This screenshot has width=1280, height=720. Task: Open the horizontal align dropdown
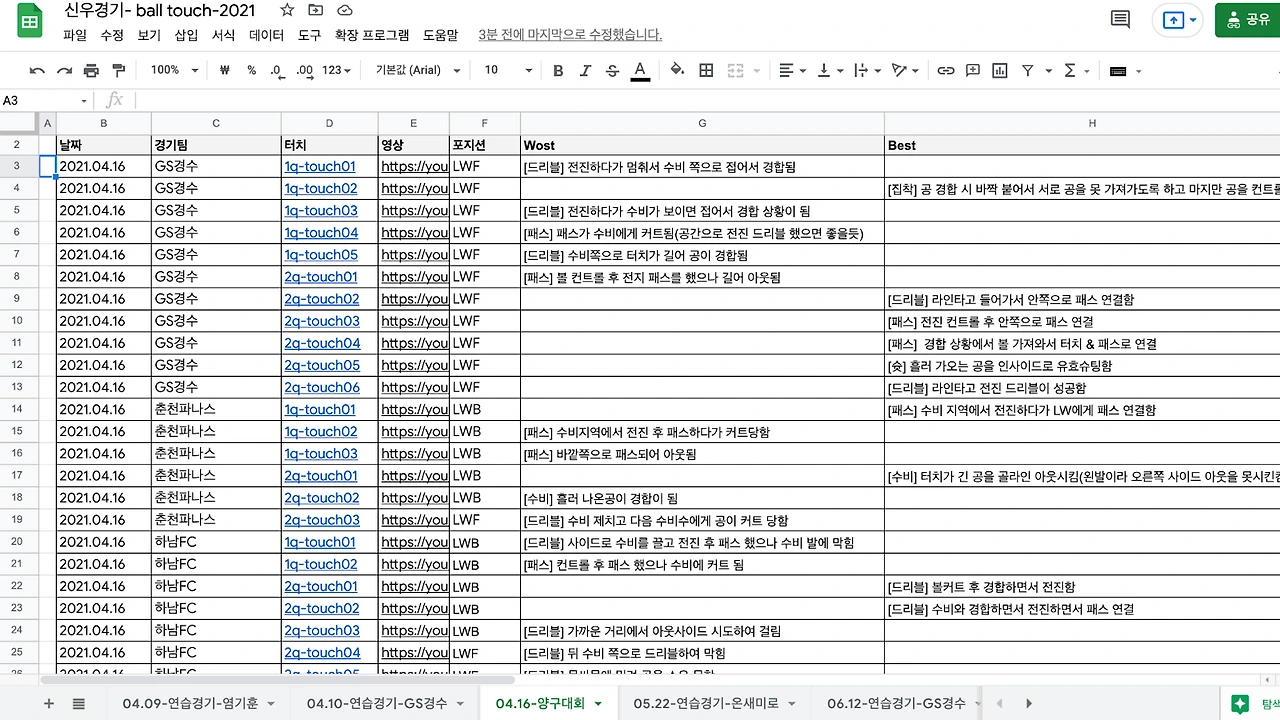click(x=792, y=71)
